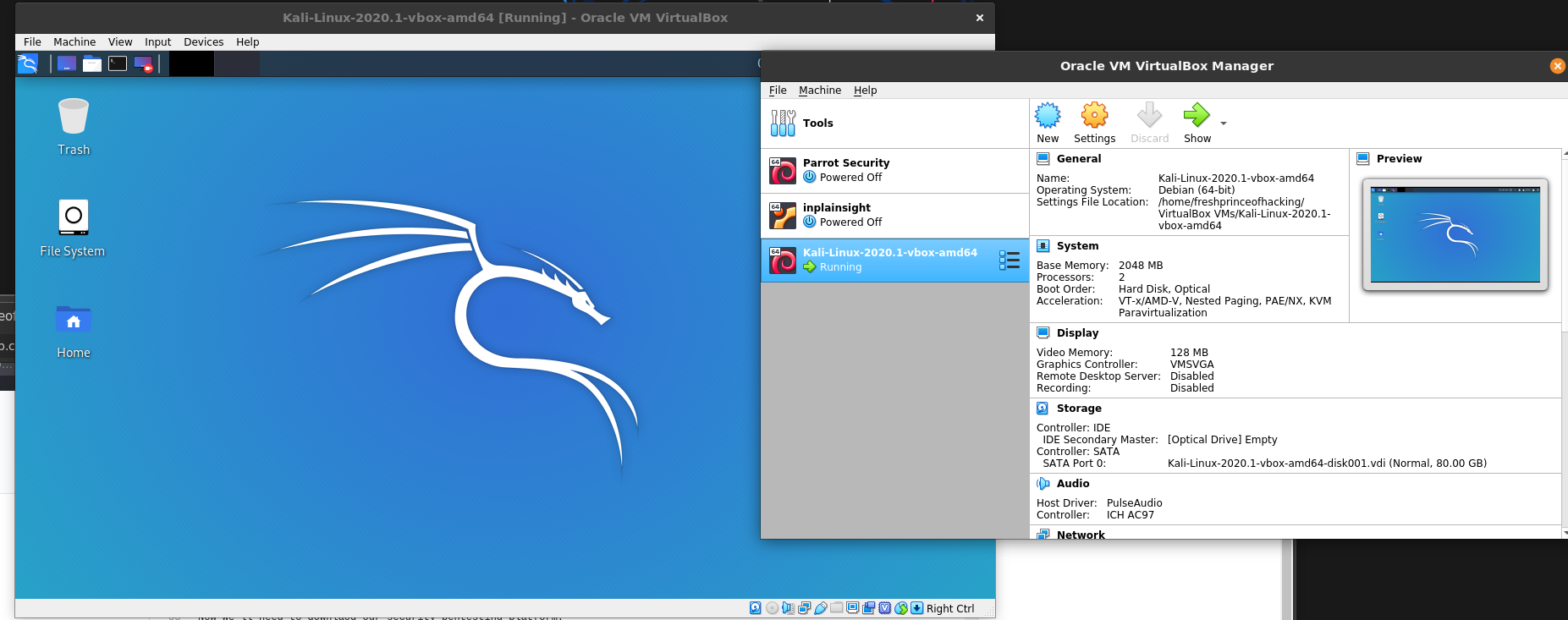Open the File menu in VirtualBox Manager
The height and width of the screenshot is (620, 1568).
click(778, 91)
